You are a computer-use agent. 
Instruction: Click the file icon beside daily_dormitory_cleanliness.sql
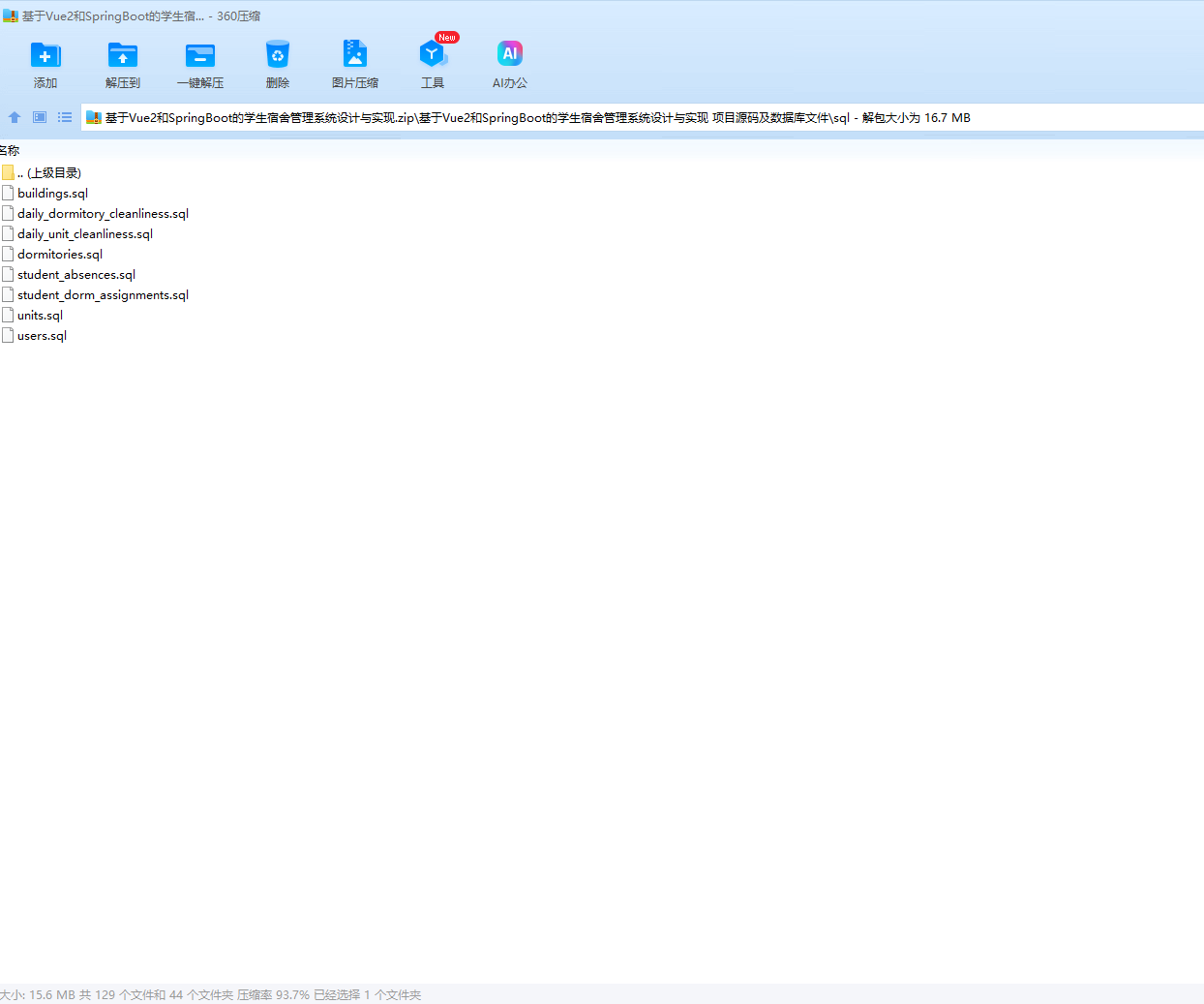click(x=8, y=213)
